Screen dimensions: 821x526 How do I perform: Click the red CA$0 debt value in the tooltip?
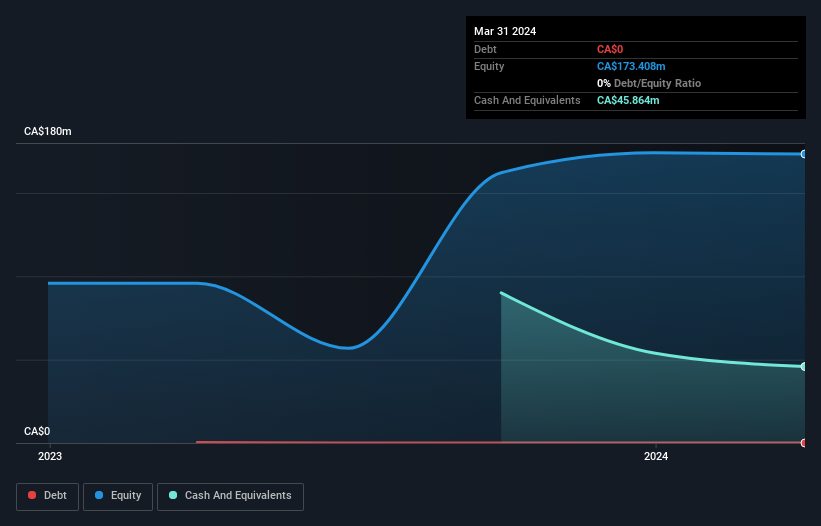[x=610, y=50]
